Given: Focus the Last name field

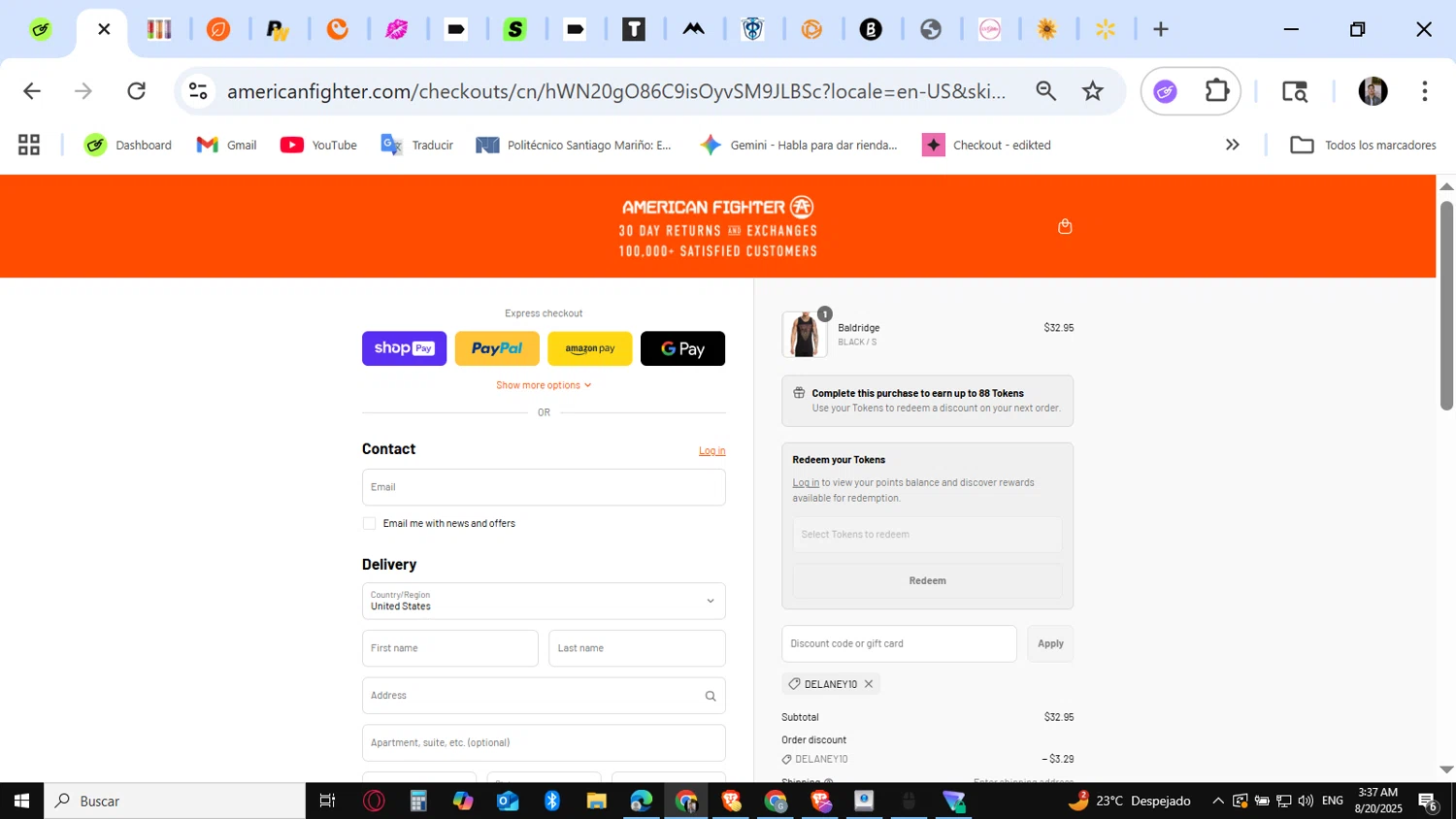Looking at the screenshot, I should pos(637,648).
